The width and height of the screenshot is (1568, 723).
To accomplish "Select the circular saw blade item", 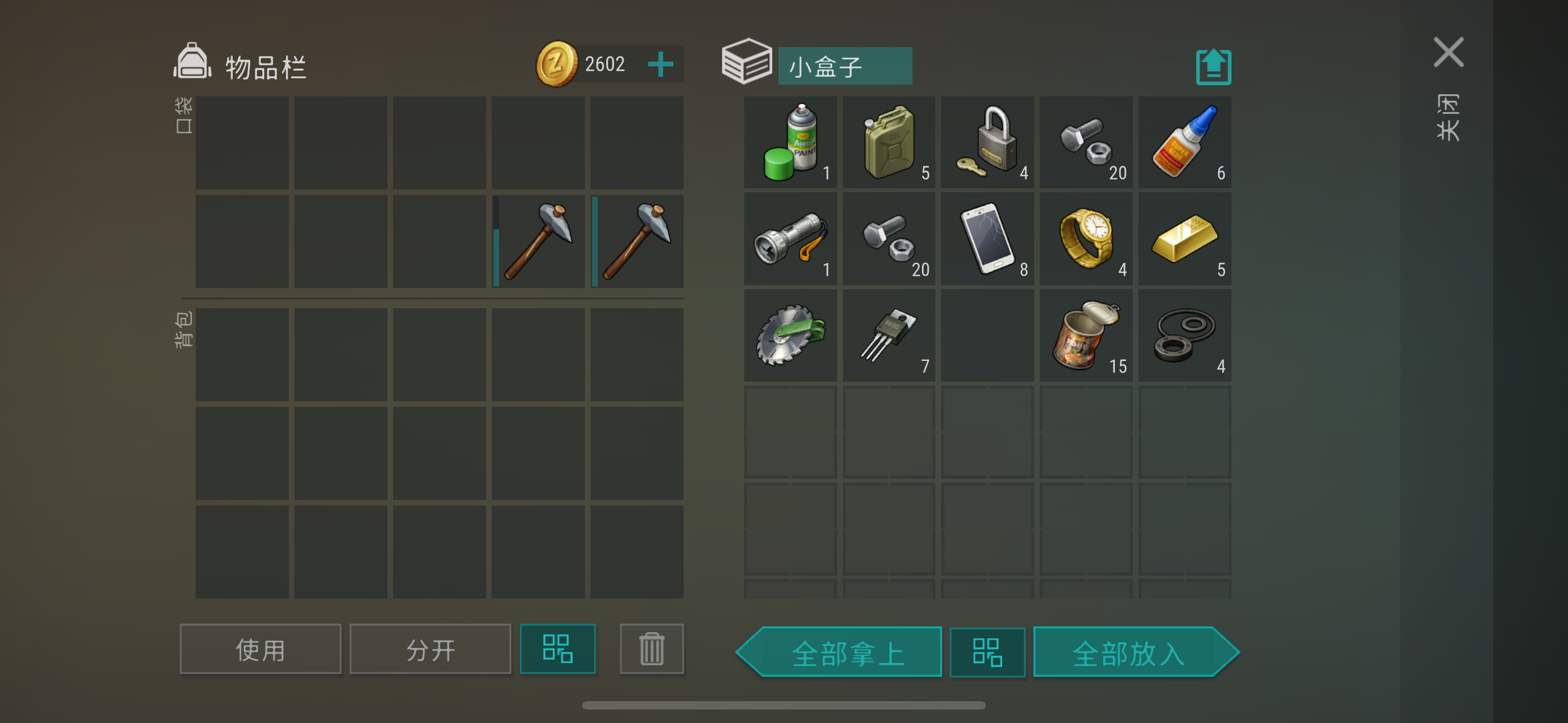I will point(790,335).
